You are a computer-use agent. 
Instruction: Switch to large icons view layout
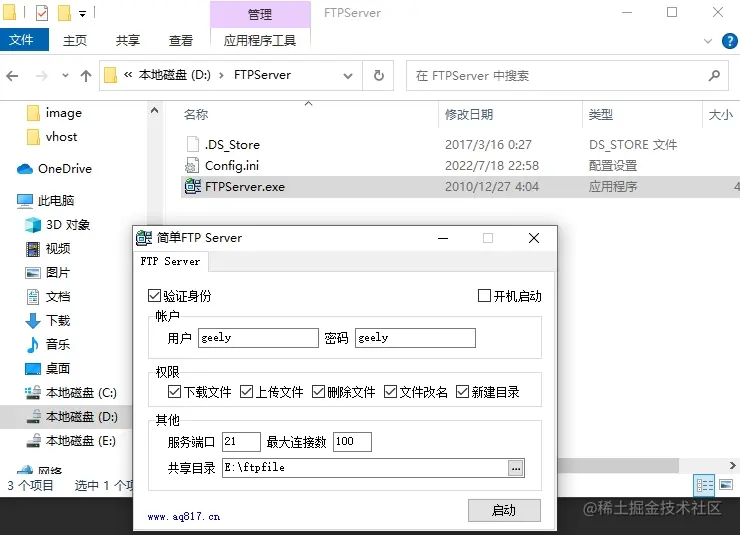(726, 485)
